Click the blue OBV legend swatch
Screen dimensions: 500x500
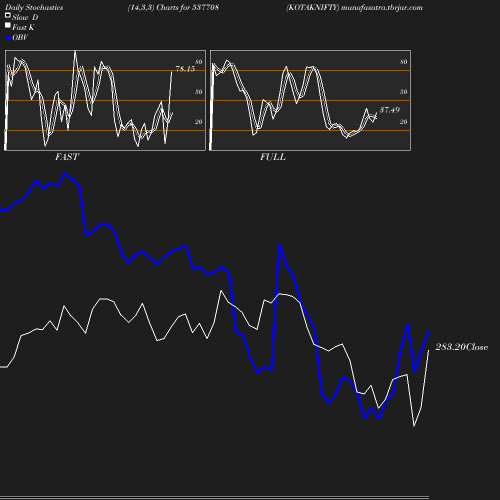[x=8, y=38]
